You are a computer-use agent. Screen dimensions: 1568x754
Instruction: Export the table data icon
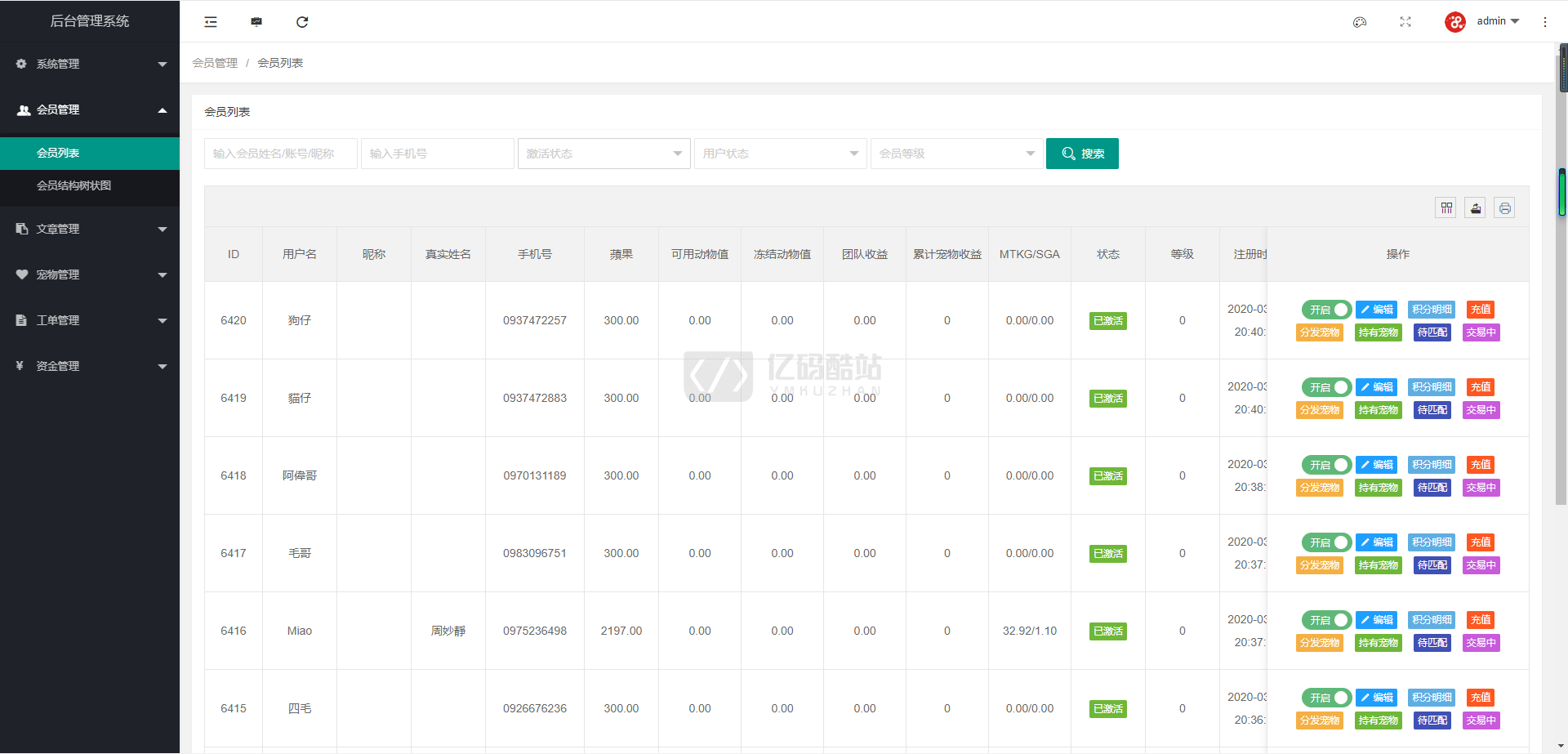1476,208
